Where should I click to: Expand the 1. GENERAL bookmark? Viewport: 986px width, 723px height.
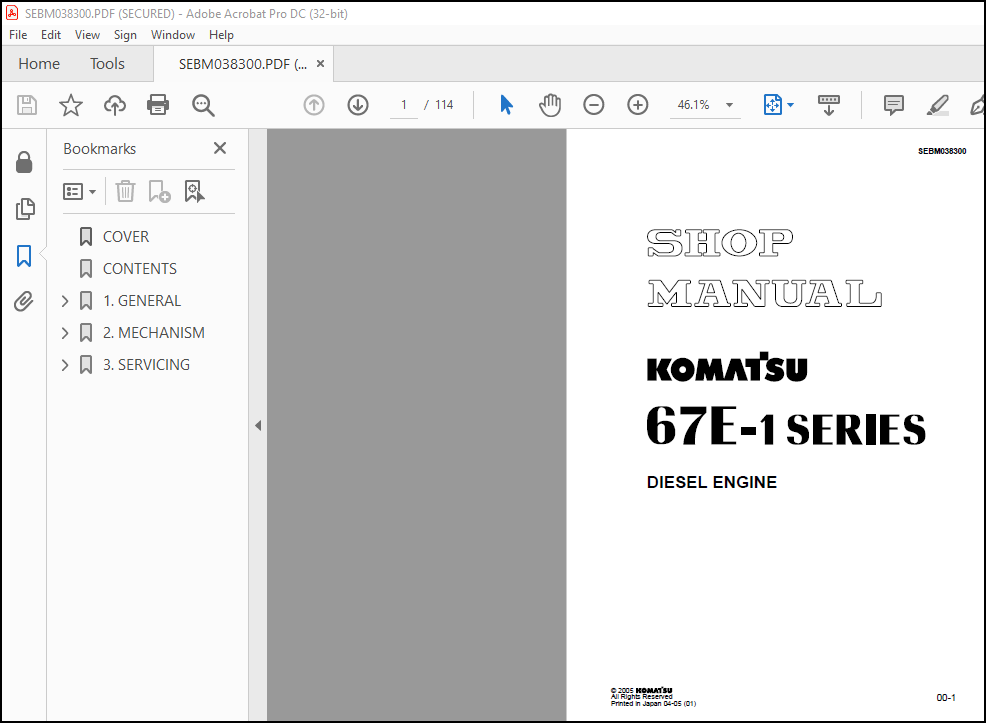click(65, 301)
